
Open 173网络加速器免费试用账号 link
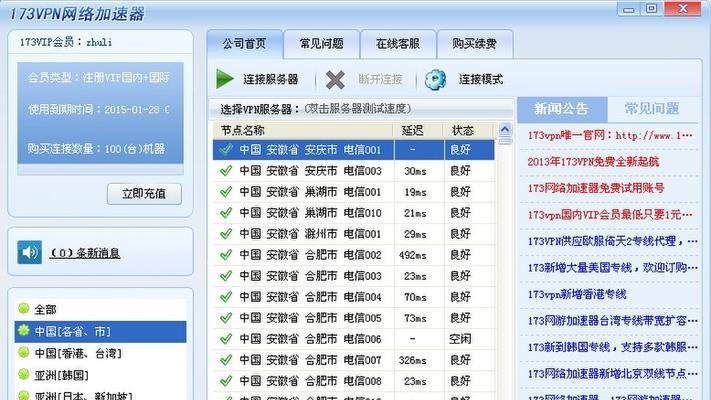[596, 188]
